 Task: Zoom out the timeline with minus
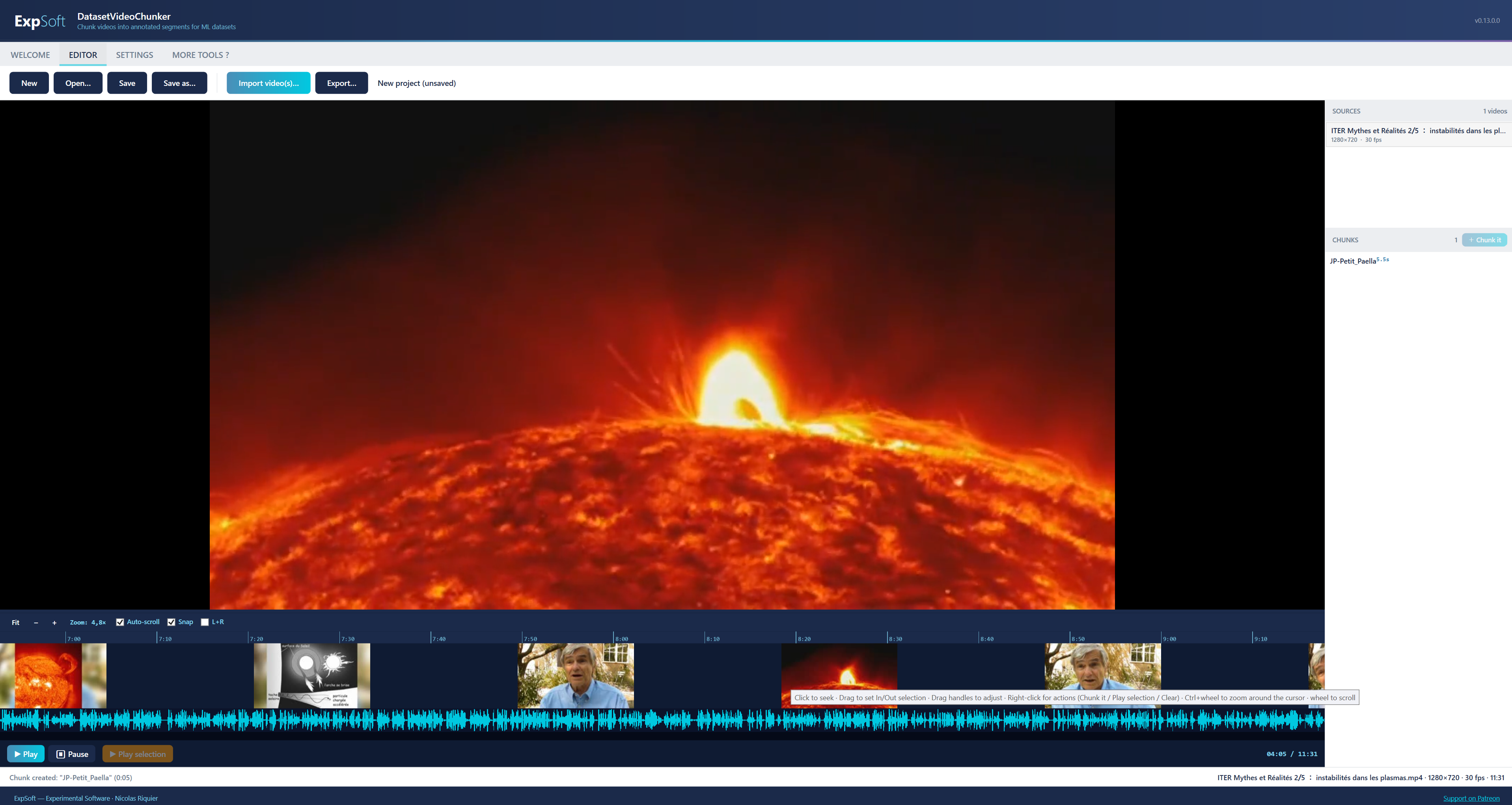click(36, 623)
